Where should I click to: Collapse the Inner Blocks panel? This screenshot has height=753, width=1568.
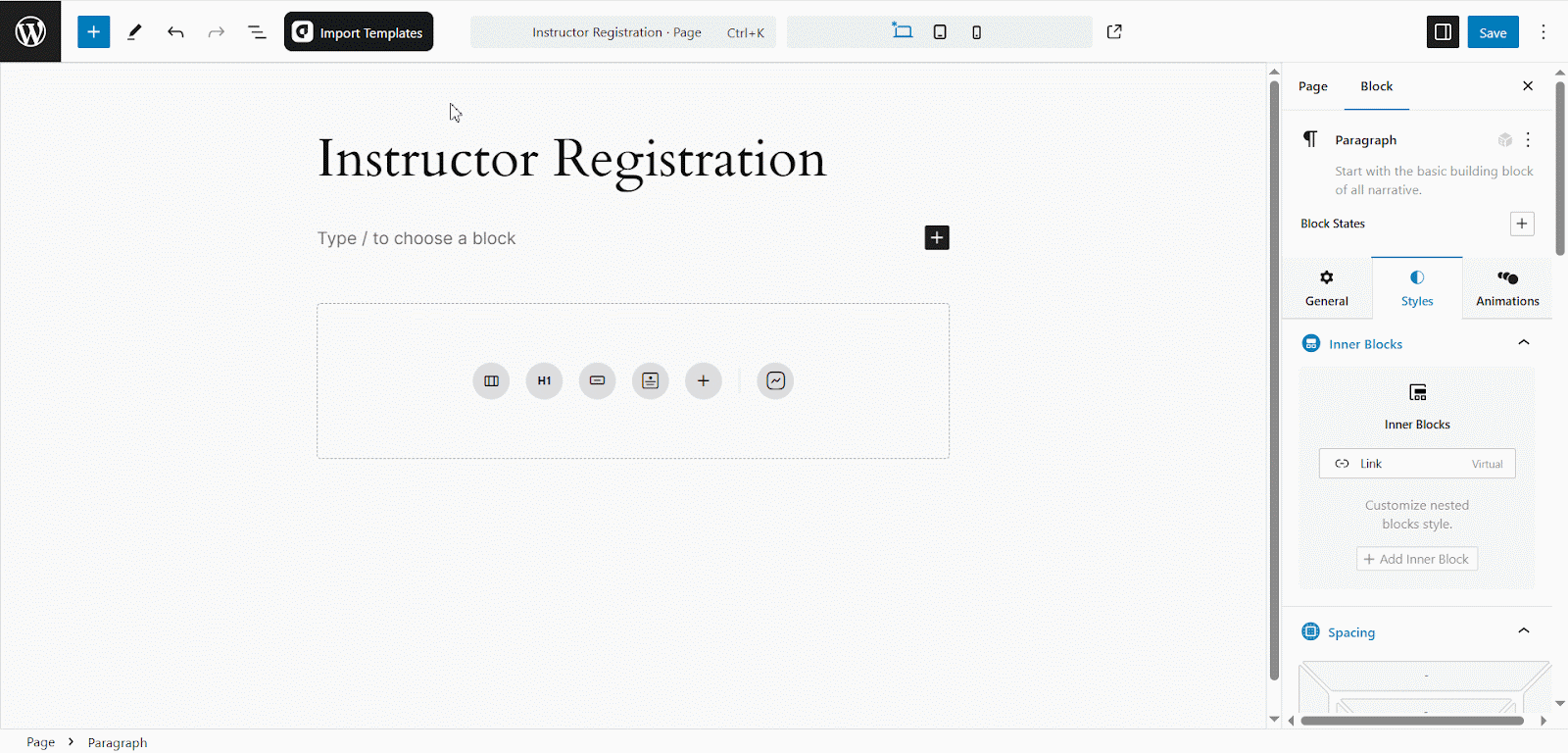click(1524, 343)
